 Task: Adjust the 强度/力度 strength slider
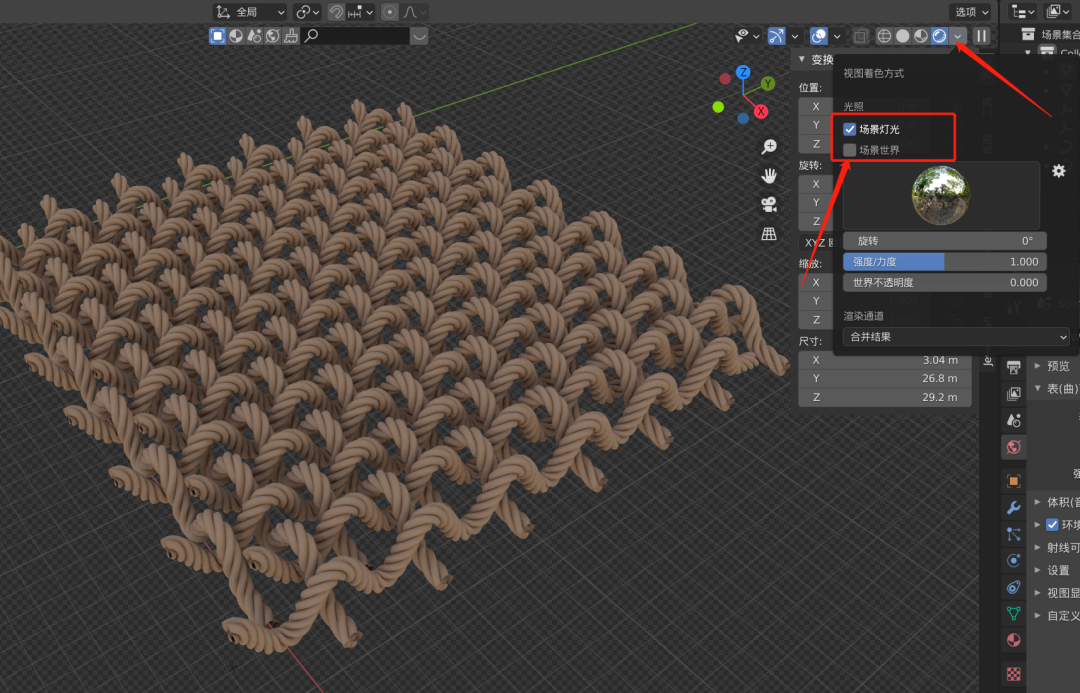point(945,262)
